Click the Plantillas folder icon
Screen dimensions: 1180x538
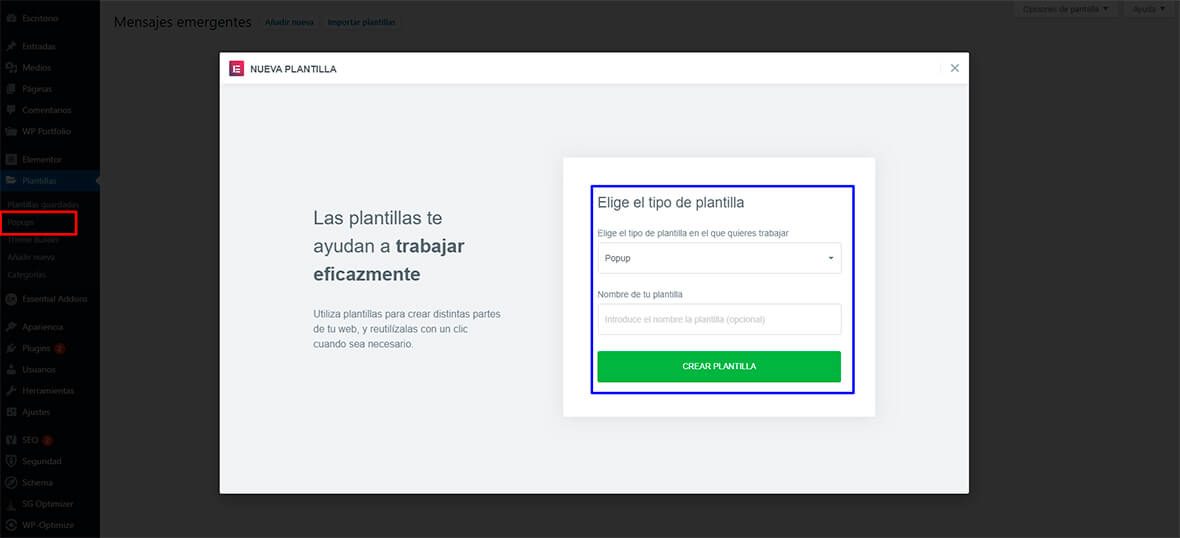11,181
